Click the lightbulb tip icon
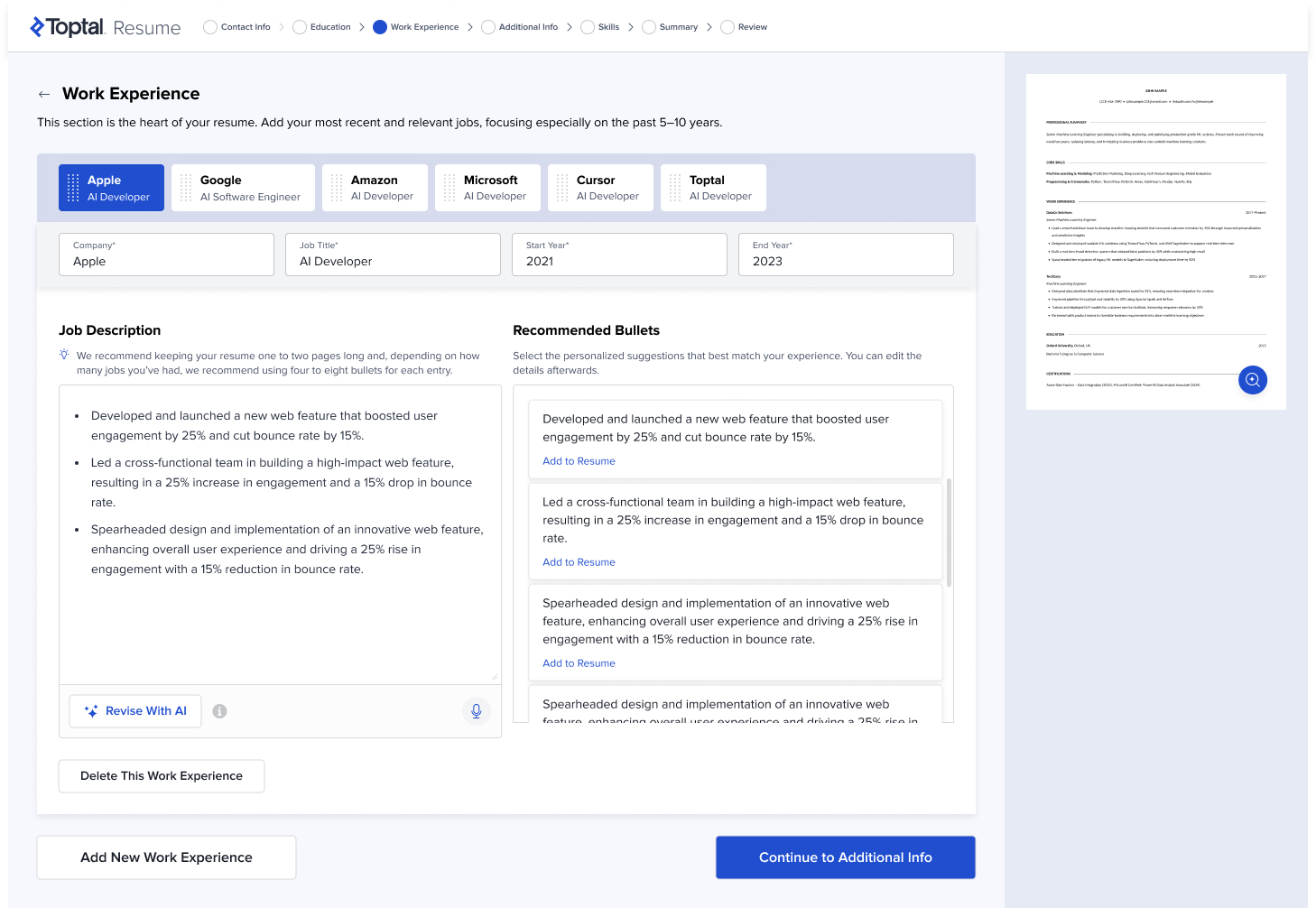The height and width of the screenshot is (908, 1316). tap(64, 355)
